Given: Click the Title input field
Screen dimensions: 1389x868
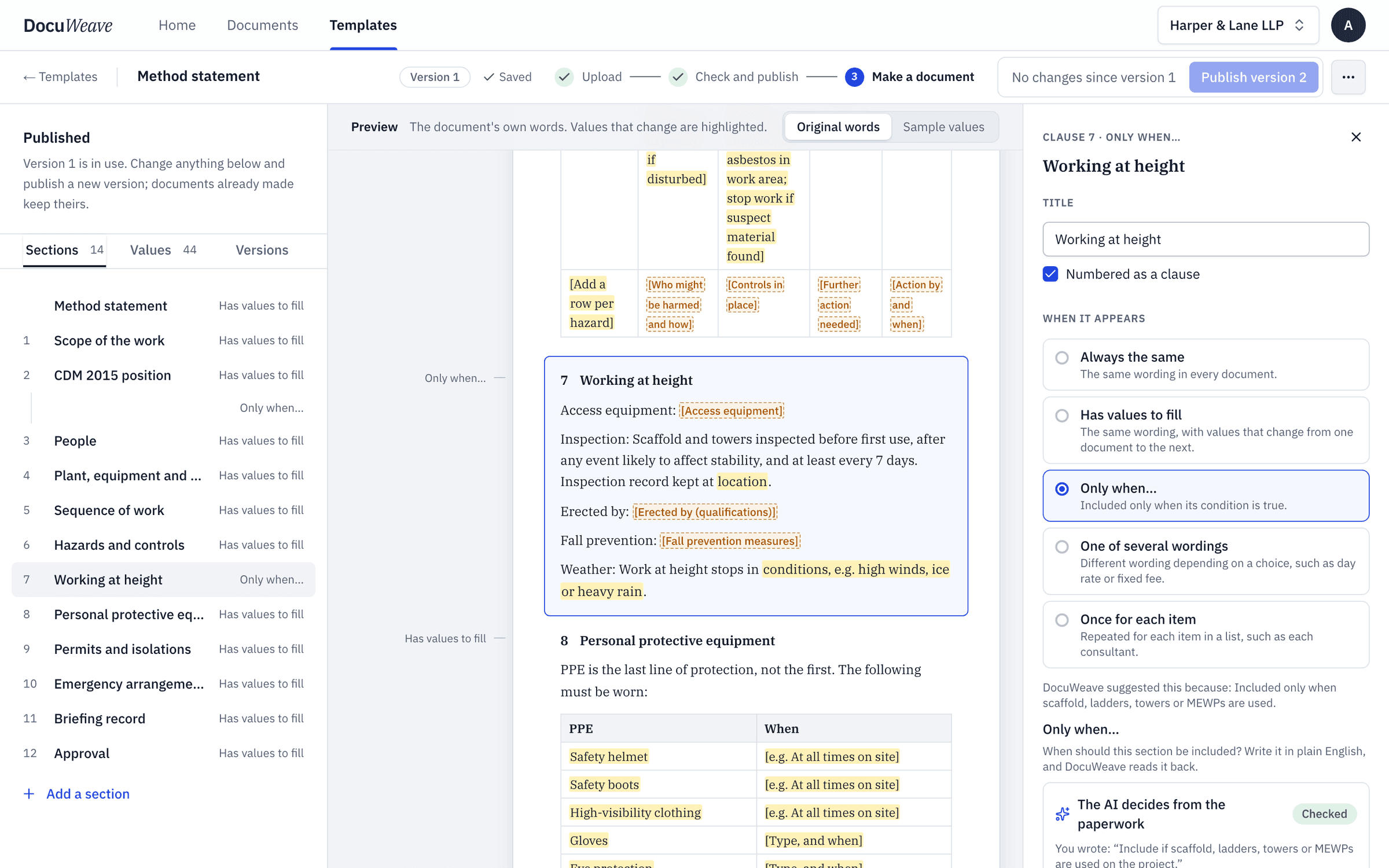Looking at the screenshot, I should click(1206, 239).
